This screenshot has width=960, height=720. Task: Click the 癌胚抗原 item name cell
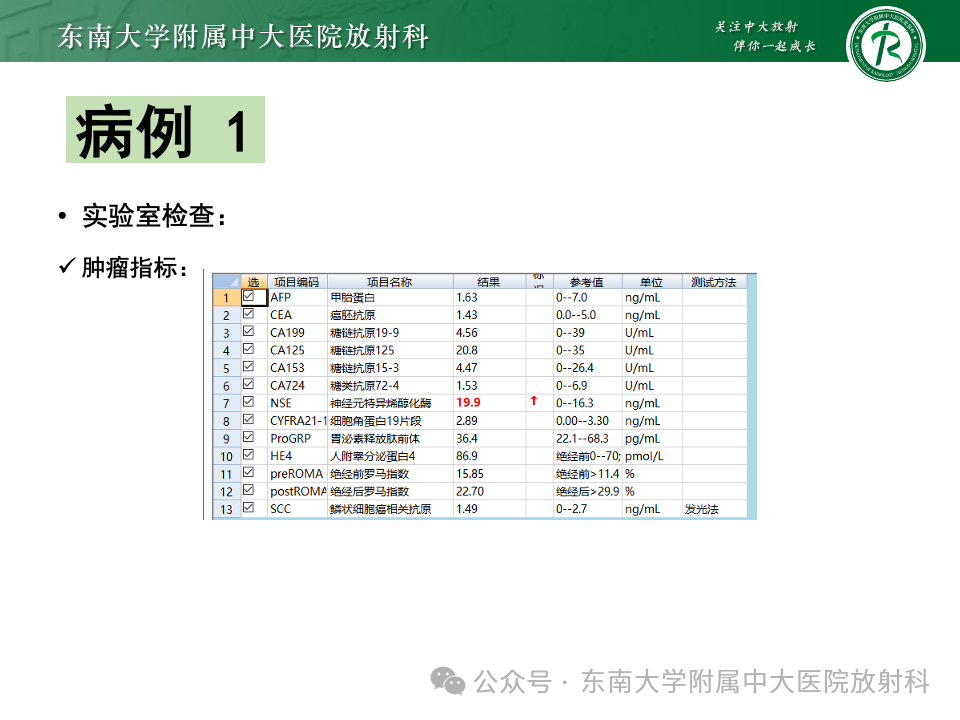pos(390,315)
